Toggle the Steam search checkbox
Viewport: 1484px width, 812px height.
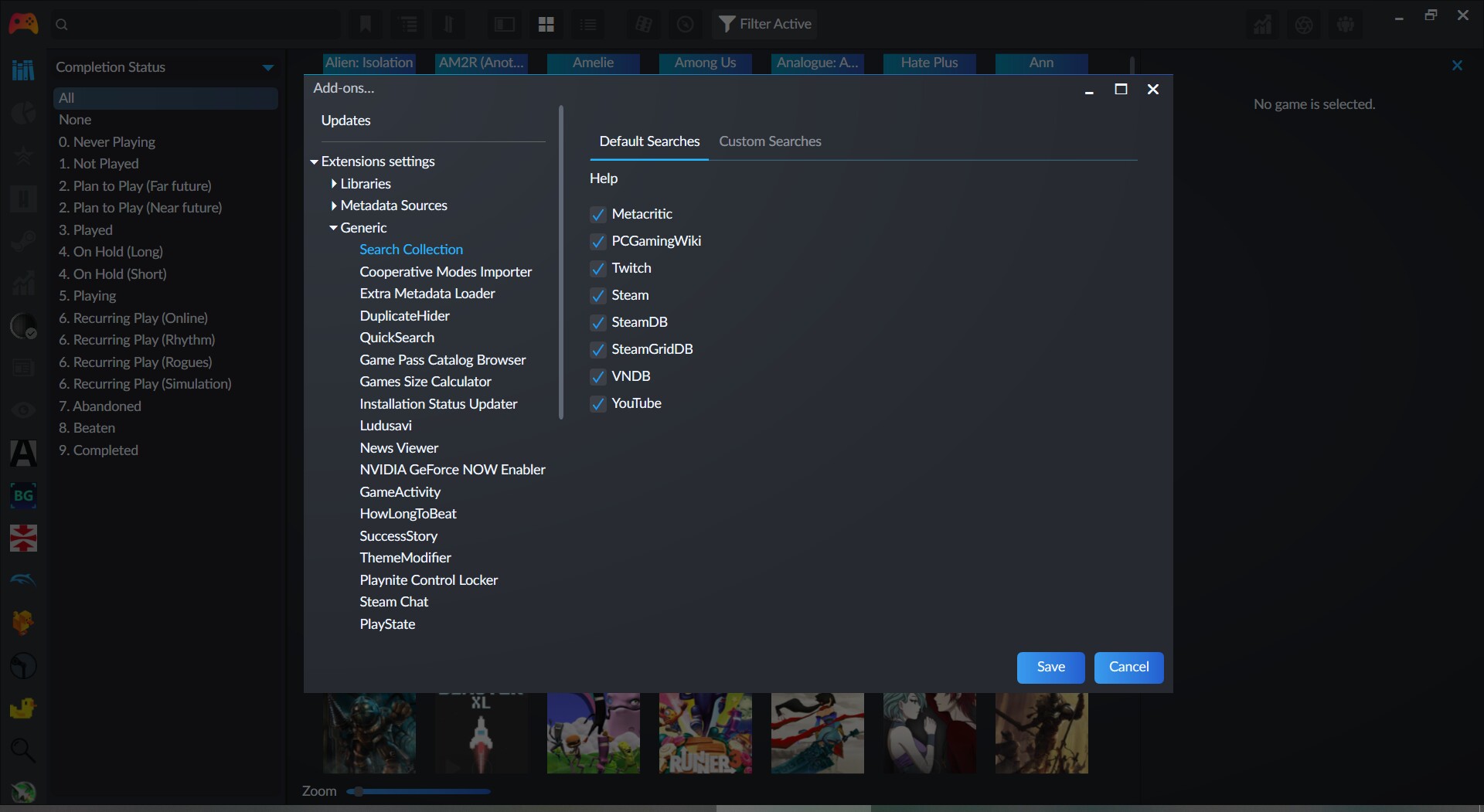(x=597, y=296)
